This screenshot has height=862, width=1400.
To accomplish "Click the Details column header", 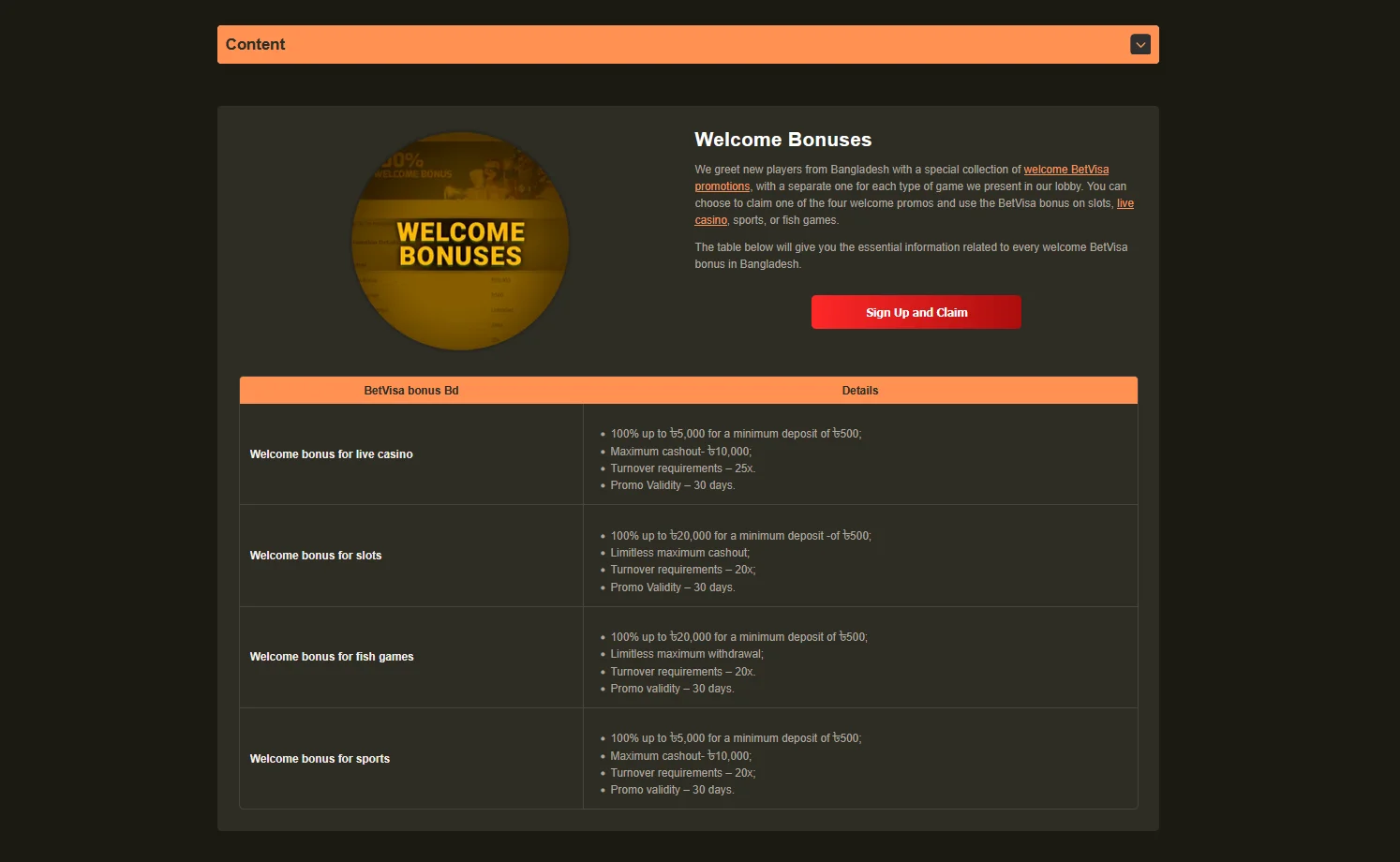I will tap(859, 391).
